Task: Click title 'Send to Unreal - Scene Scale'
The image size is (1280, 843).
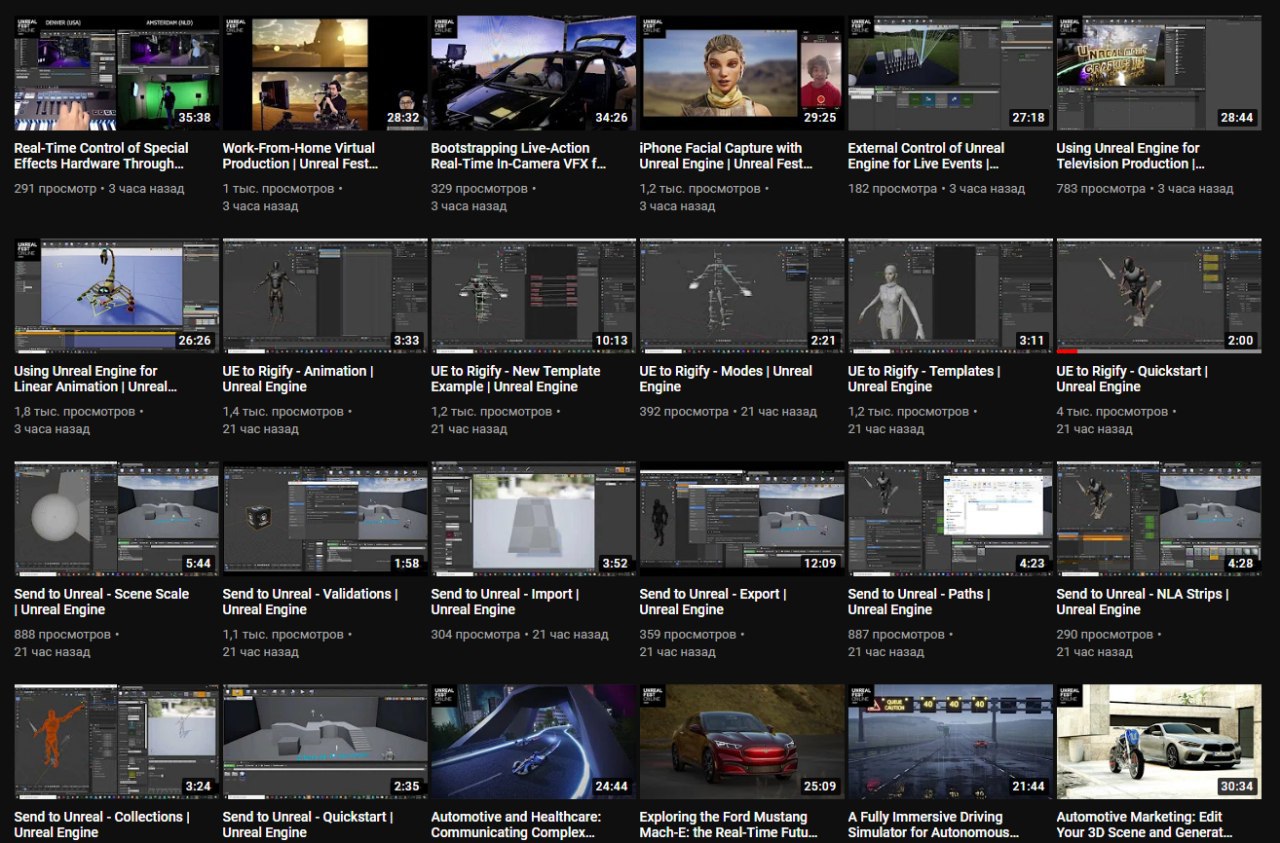Action: click(x=102, y=602)
